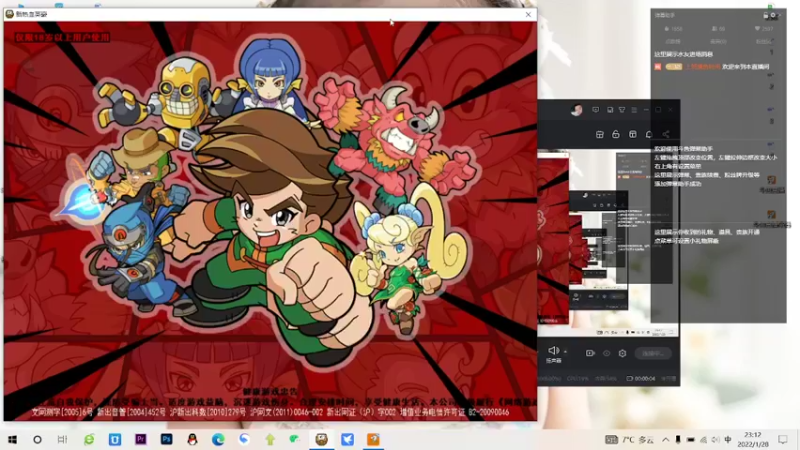
Task: Click lock icon atop danmaku assistant panel
Action: (766, 15)
